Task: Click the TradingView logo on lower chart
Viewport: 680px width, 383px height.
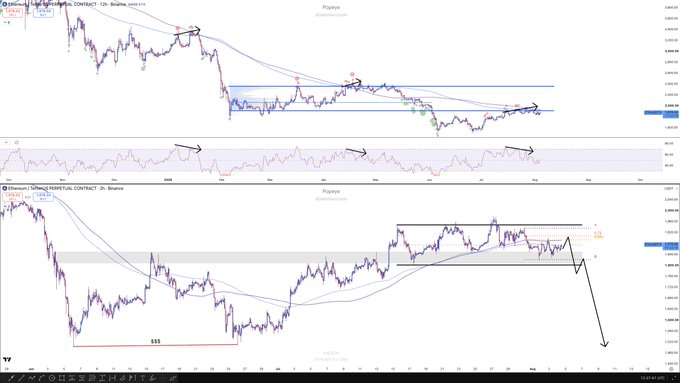Action: pos(7,359)
